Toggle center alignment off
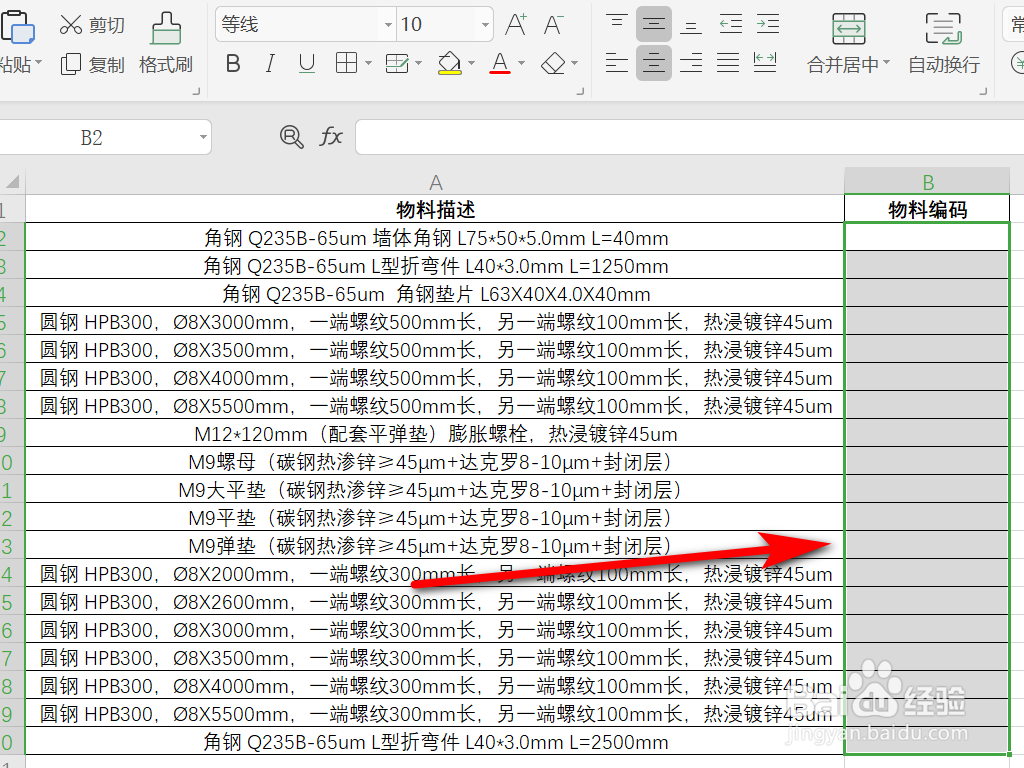 coord(653,62)
